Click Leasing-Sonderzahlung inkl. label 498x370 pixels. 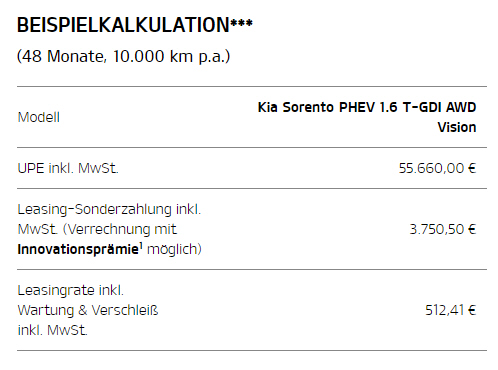click(109, 209)
